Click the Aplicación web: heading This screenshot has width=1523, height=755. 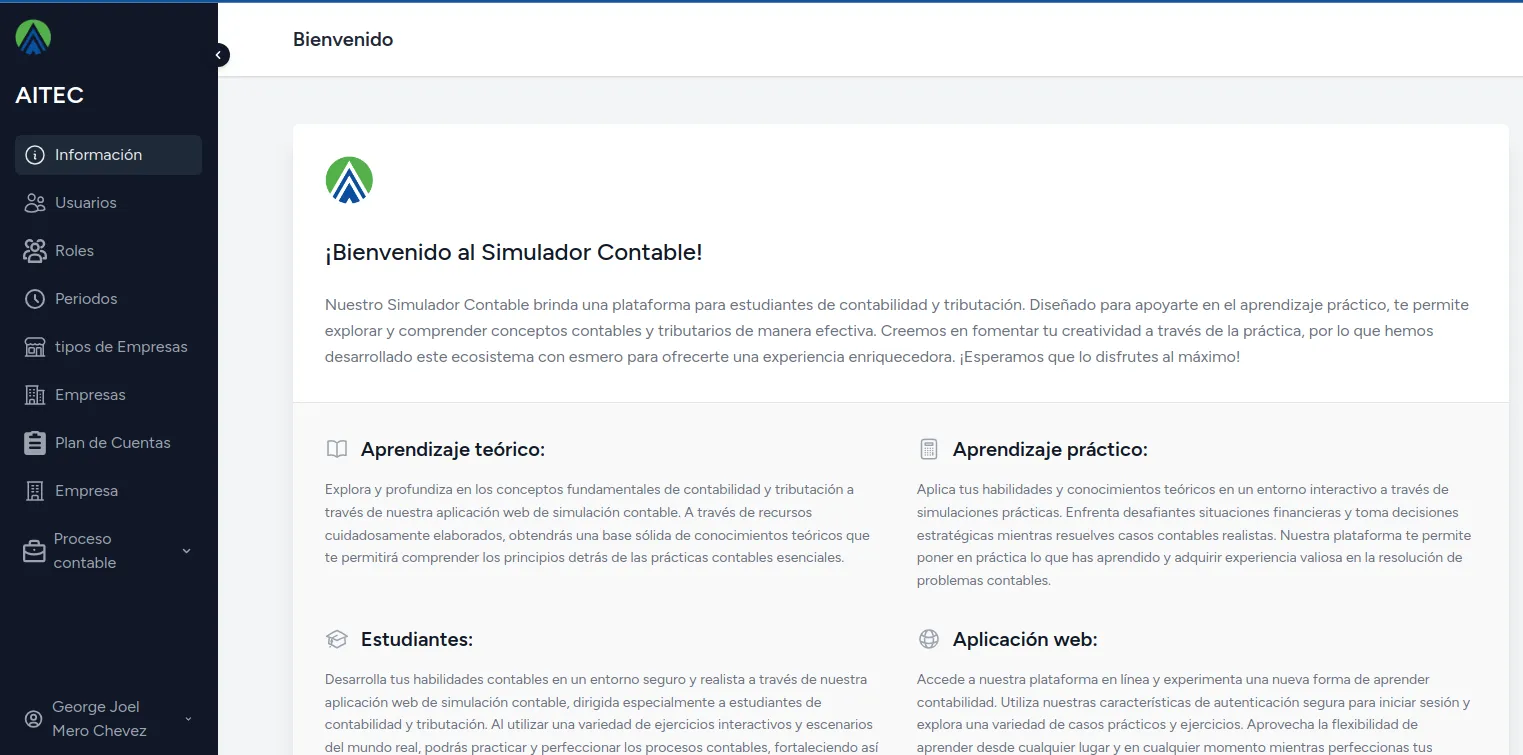1025,639
